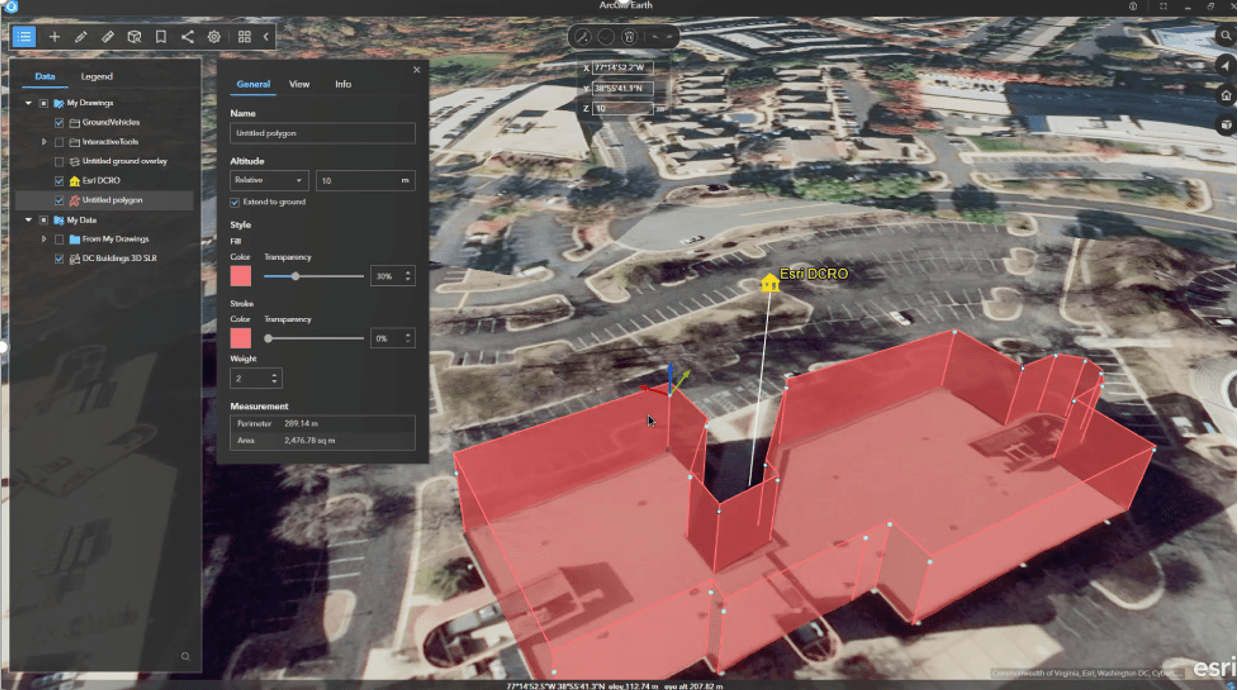Open the Relative altitude mode dropdown
The width and height of the screenshot is (1238, 690).
pos(269,181)
